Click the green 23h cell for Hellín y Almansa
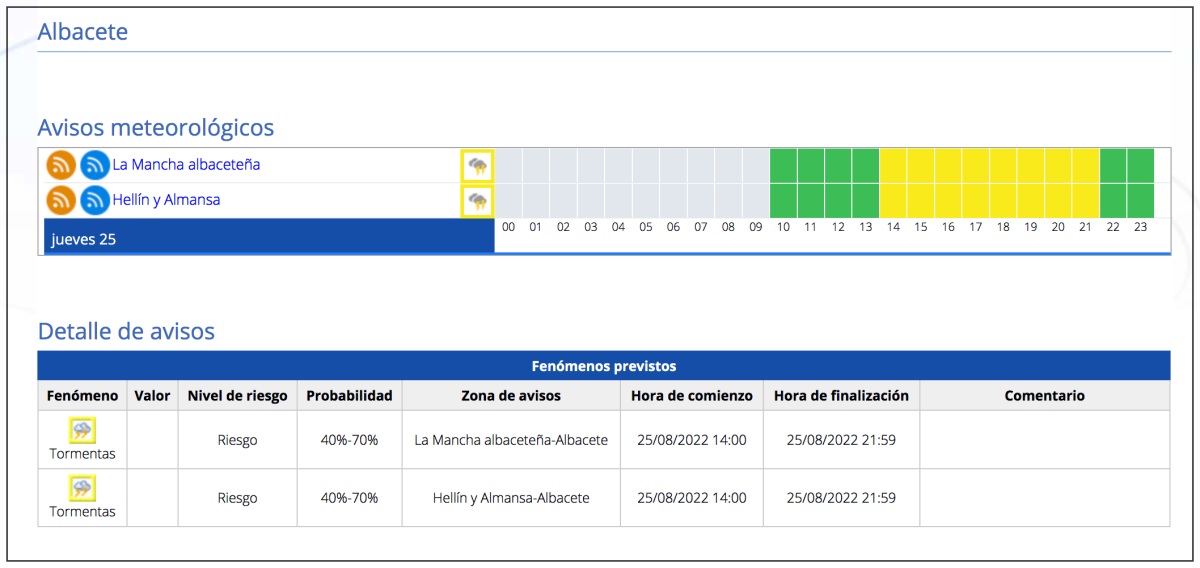The width and height of the screenshot is (1200, 568). click(x=1140, y=201)
